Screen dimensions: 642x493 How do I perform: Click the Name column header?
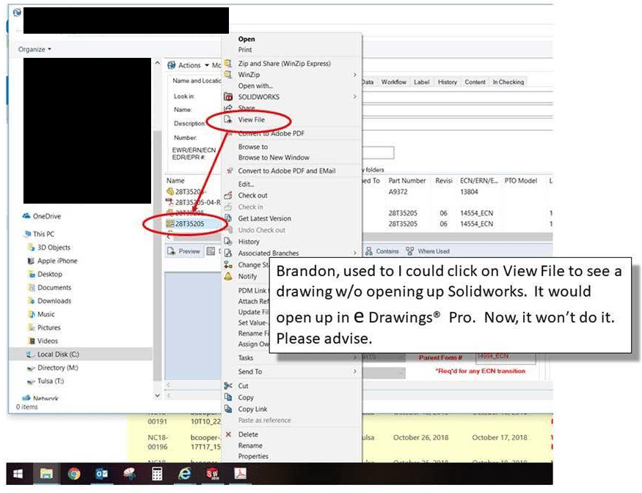[x=175, y=181]
